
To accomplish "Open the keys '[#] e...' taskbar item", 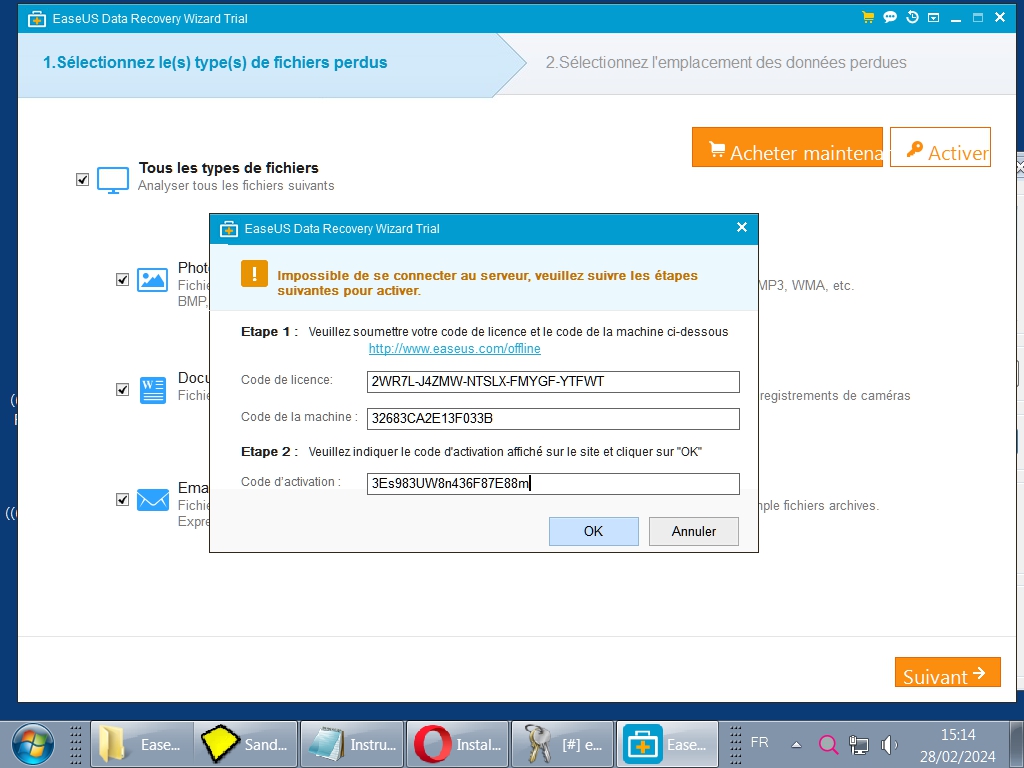I will pos(563,744).
